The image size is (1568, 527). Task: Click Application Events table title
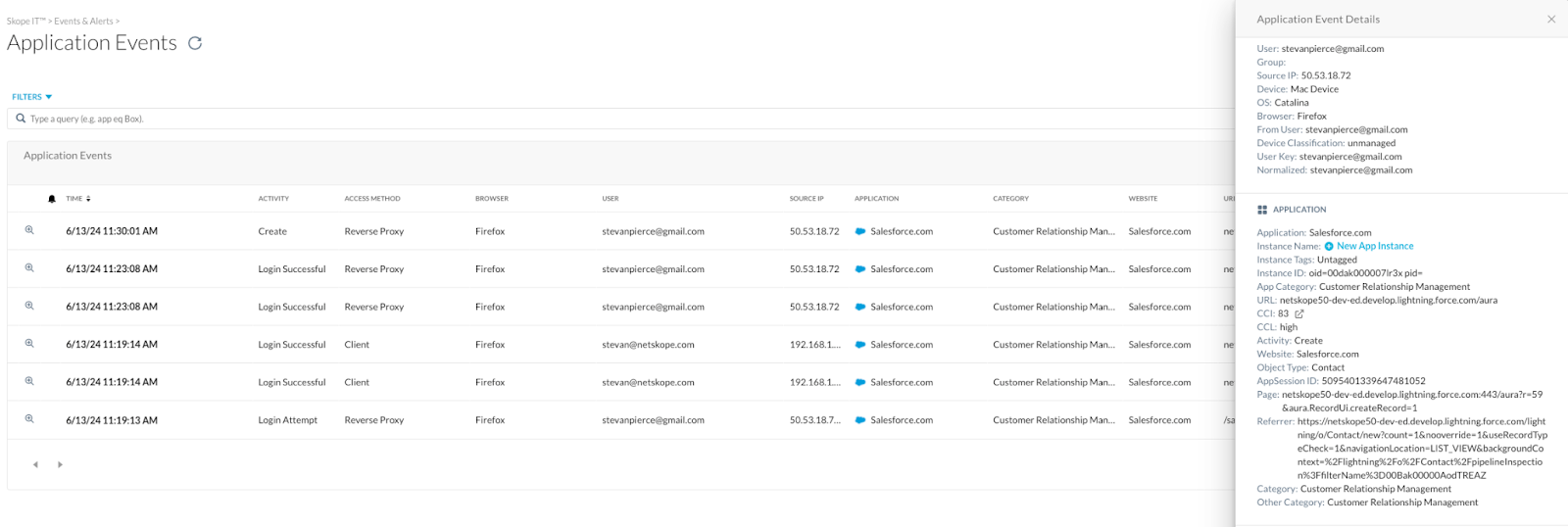pyautogui.click(x=68, y=156)
